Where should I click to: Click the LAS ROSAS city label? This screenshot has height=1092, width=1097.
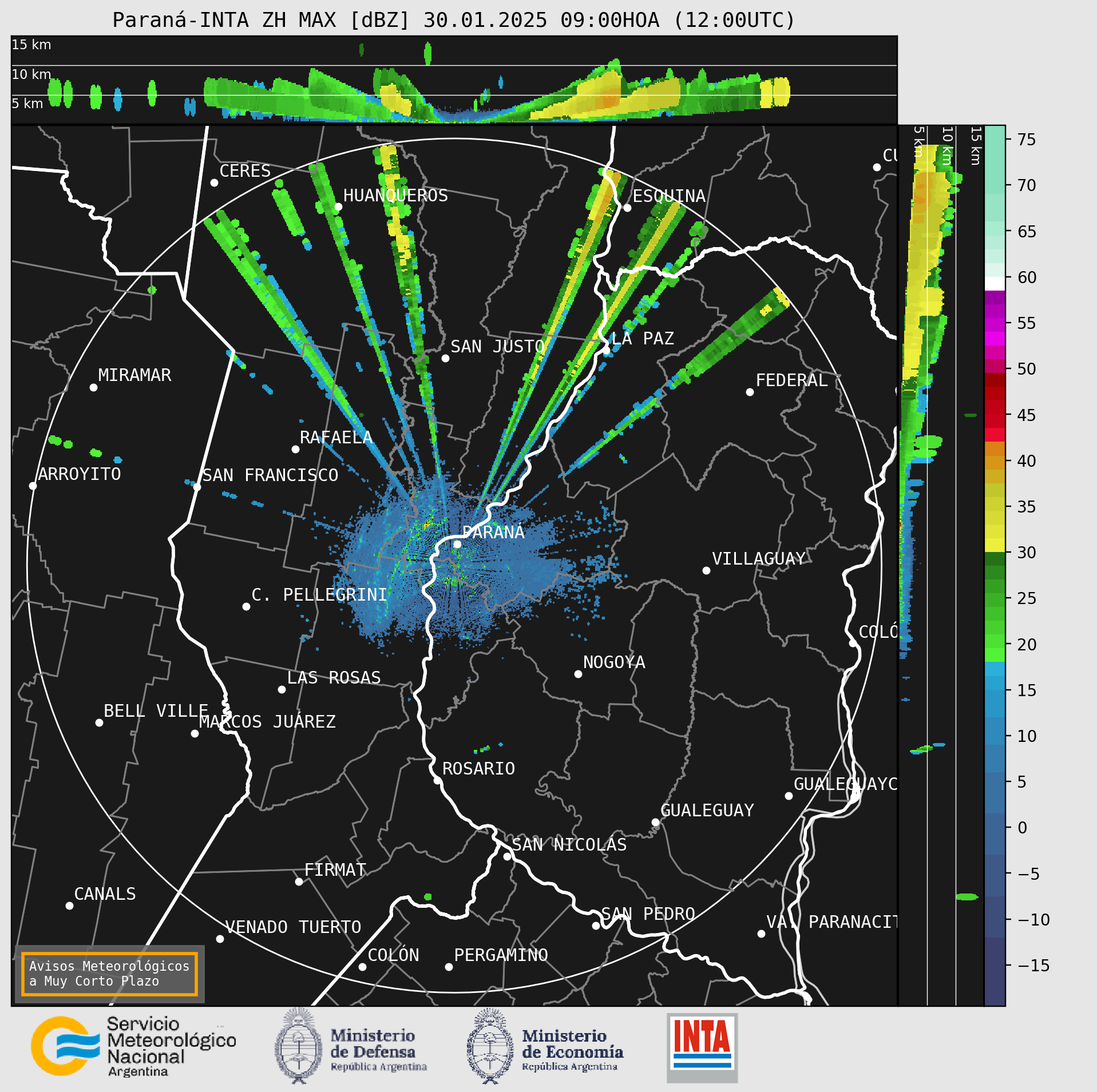click(x=334, y=678)
